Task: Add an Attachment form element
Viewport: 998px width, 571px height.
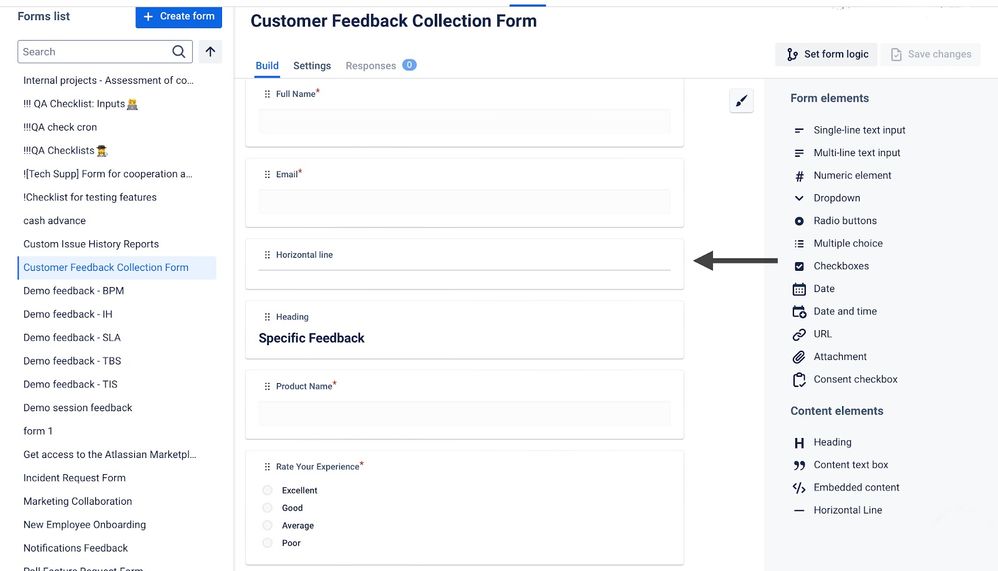Action: pyautogui.click(x=829, y=356)
